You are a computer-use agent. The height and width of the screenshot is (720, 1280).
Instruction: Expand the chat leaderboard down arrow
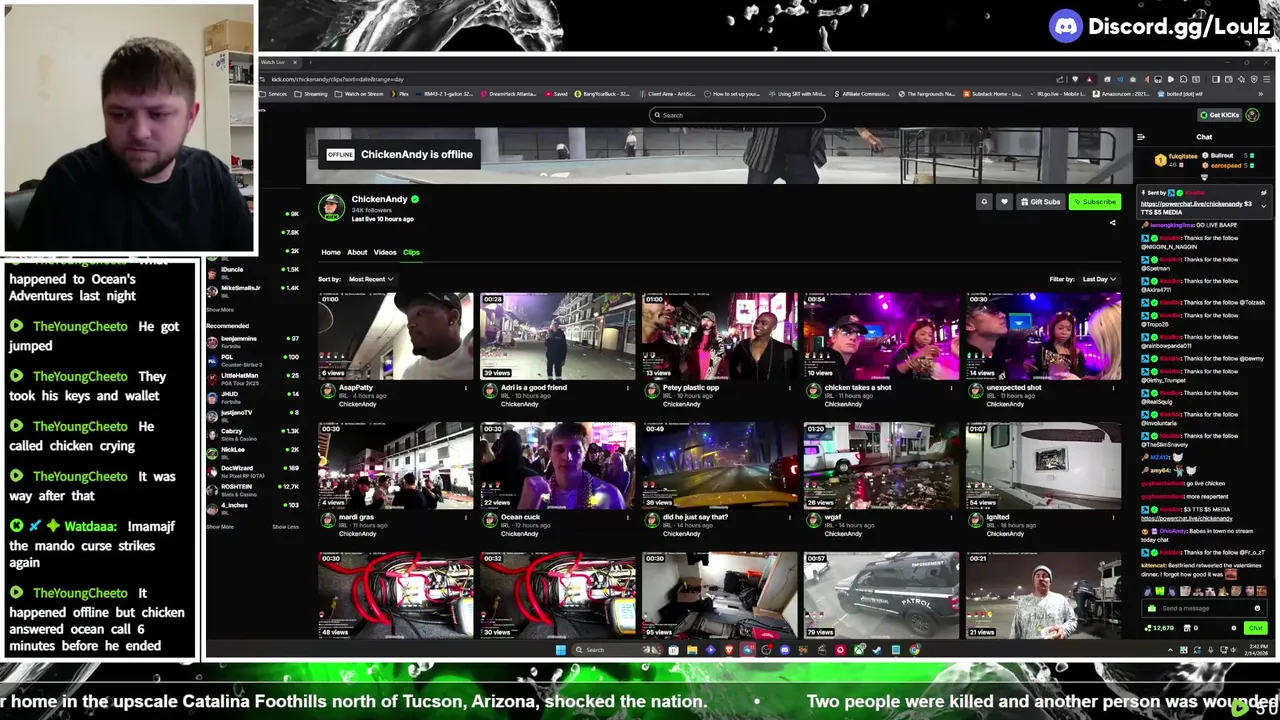[1204, 177]
